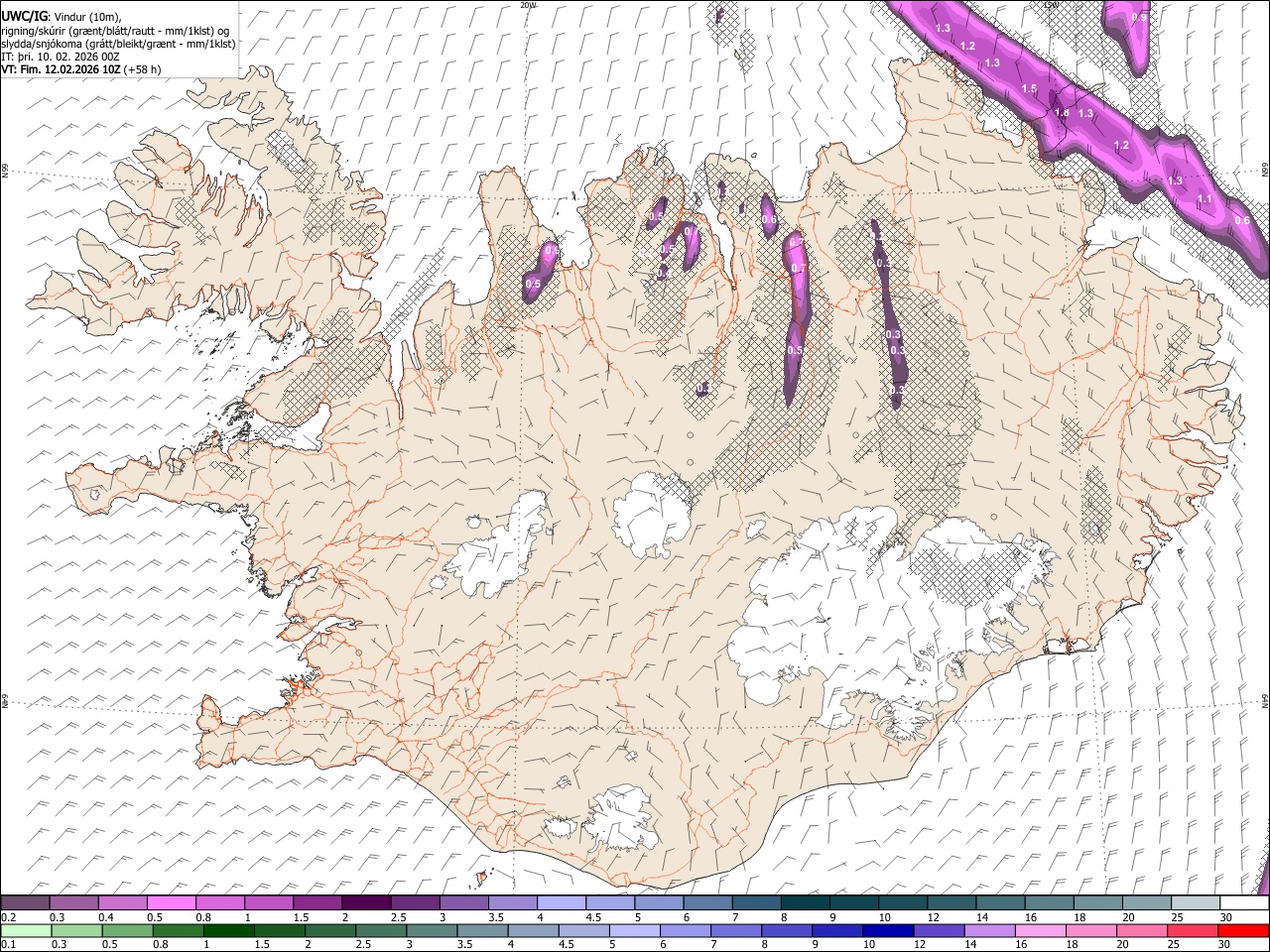This screenshot has height=952, width=1270.
Task: Select the upper legend swatch starting at 18
Action: pos(1096,902)
